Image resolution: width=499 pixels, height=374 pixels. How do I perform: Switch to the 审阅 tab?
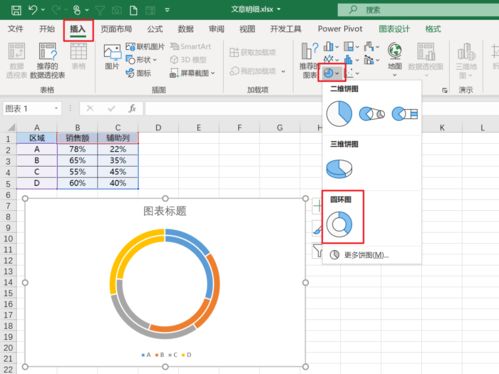coord(216,29)
